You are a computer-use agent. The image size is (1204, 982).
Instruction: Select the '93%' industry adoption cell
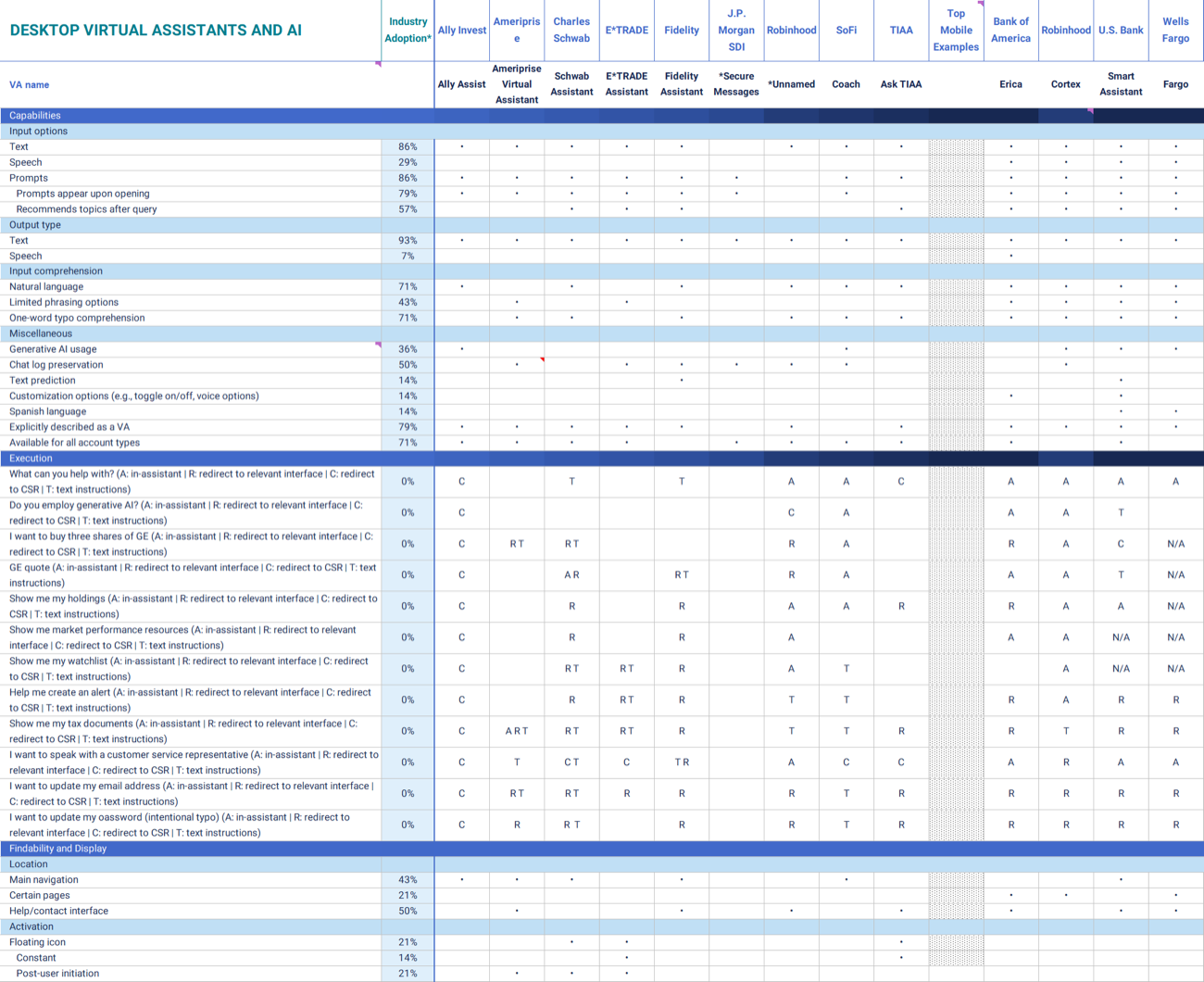pyautogui.click(x=408, y=241)
